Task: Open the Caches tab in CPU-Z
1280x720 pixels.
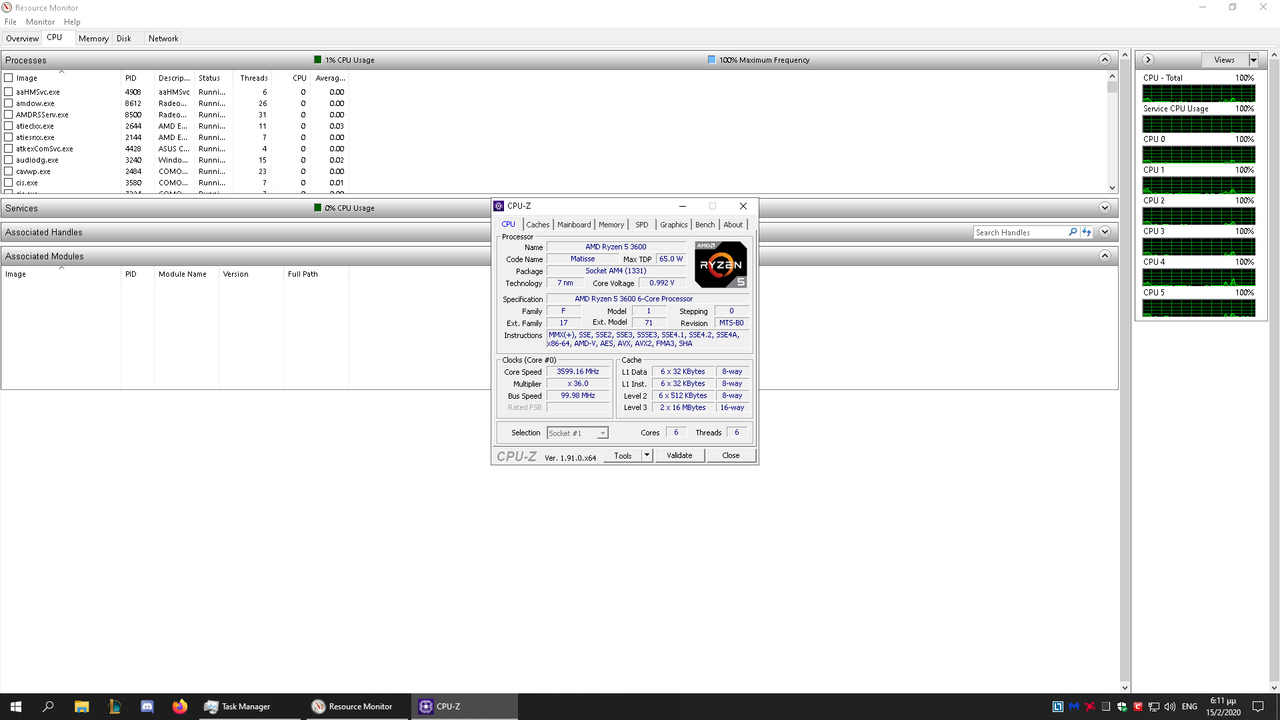Action: click(538, 225)
